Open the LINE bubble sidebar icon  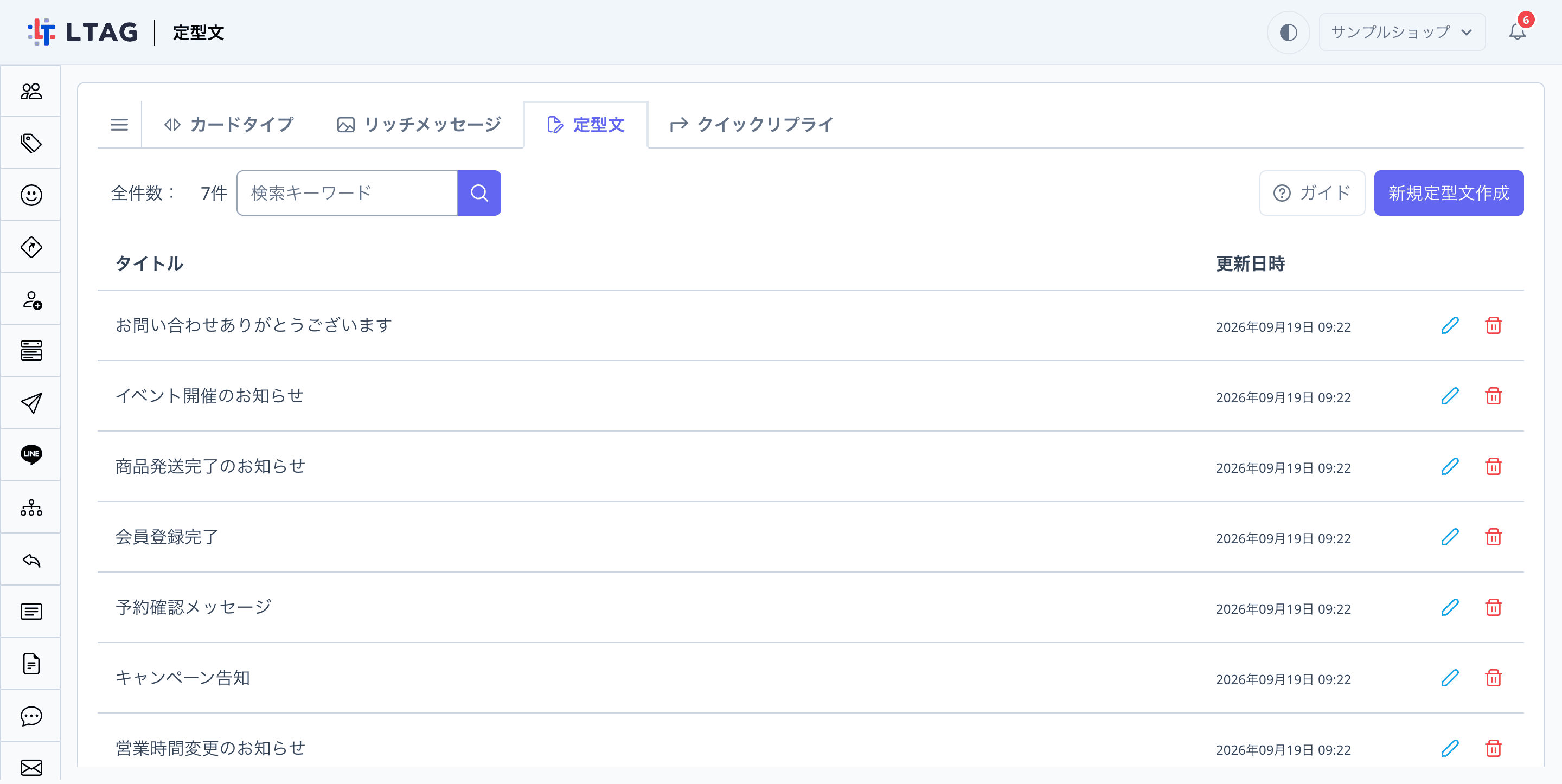pyautogui.click(x=31, y=455)
